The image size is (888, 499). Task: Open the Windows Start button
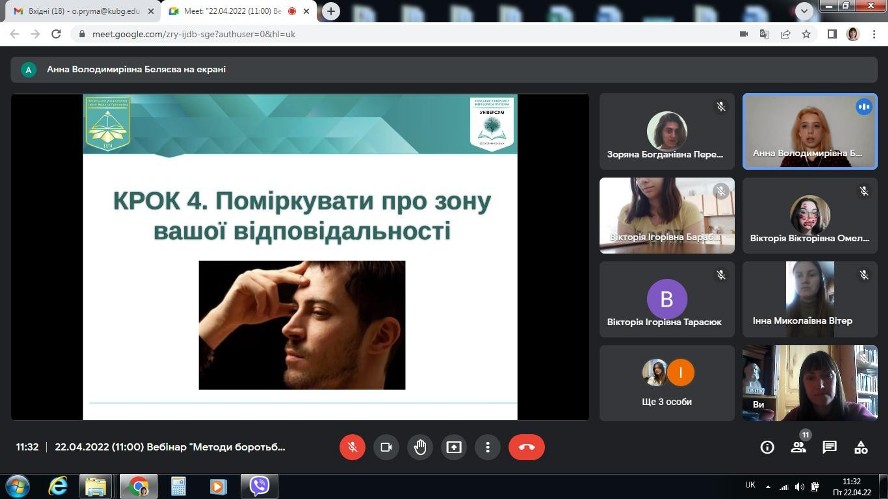[17, 486]
